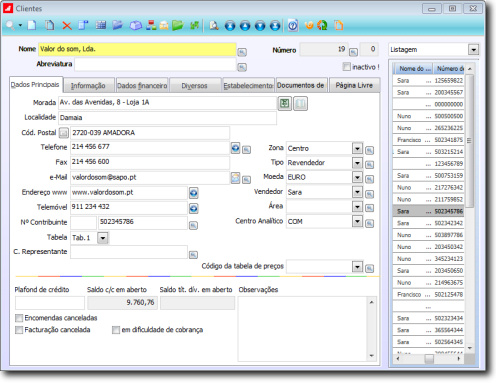Switch to the Documentos de tab

pyautogui.click(x=301, y=86)
